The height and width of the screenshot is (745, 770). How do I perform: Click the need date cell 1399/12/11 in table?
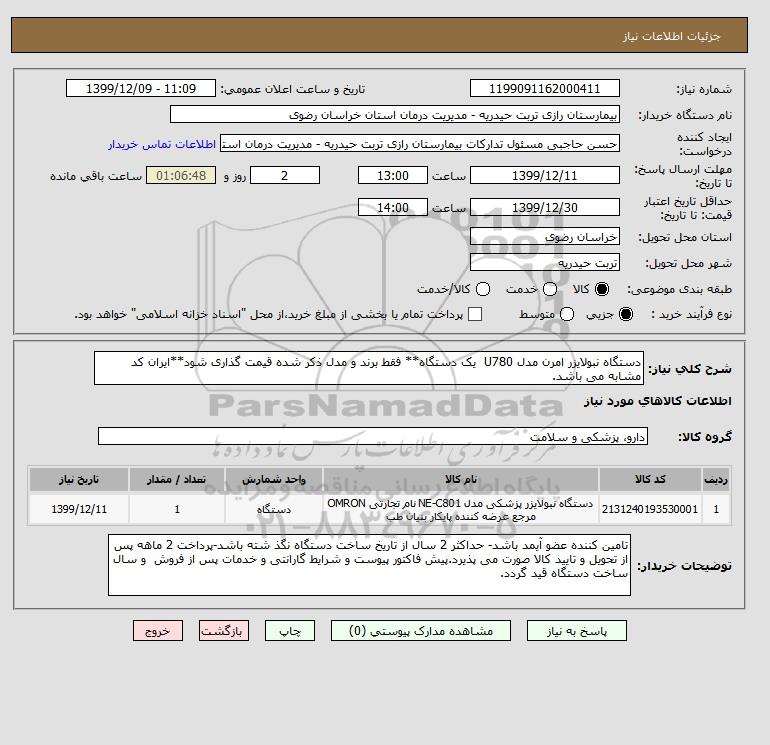(79, 509)
